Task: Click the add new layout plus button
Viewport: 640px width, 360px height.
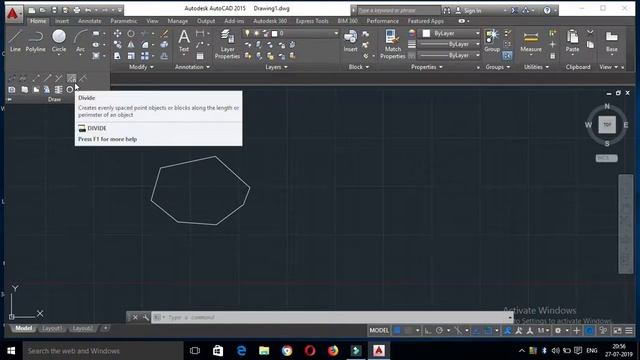Action: point(105,328)
